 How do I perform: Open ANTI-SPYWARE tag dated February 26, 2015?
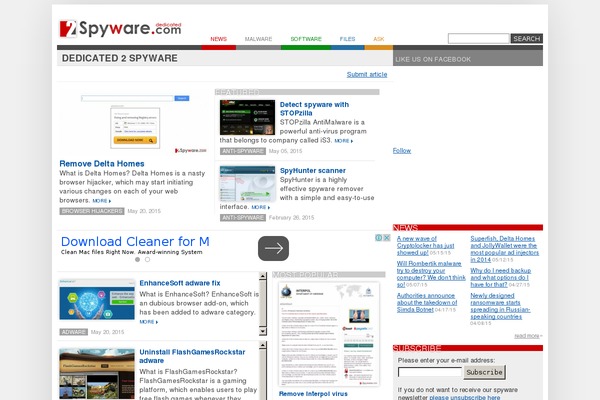243,218
